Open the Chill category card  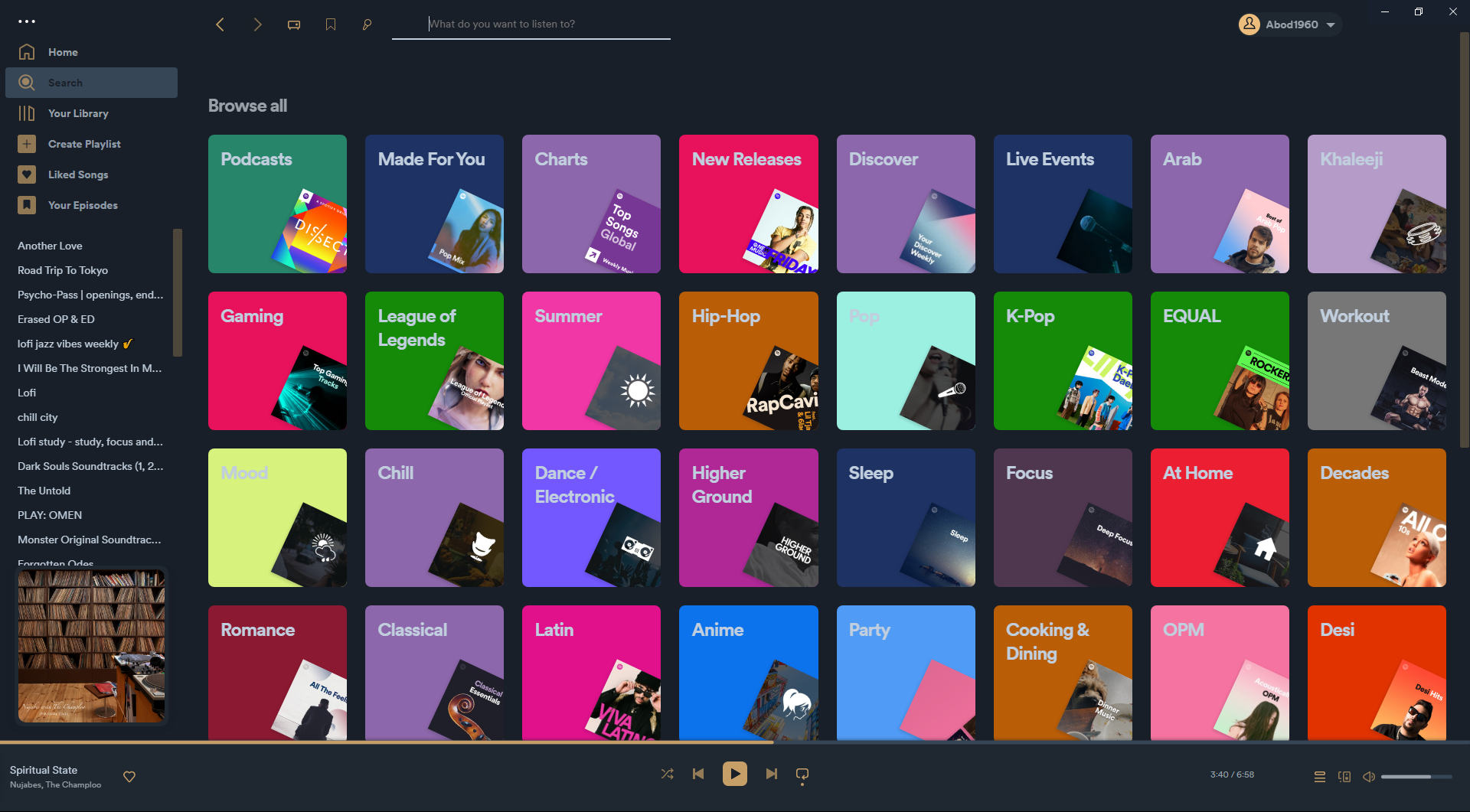(x=434, y=517)
